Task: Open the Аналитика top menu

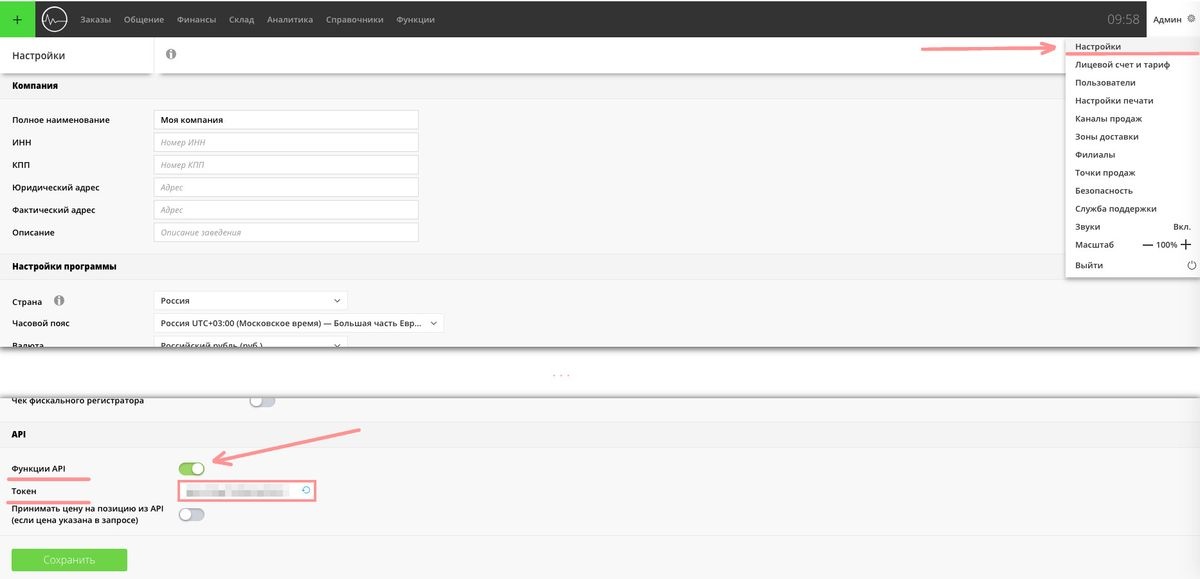Action: (289, 19)
